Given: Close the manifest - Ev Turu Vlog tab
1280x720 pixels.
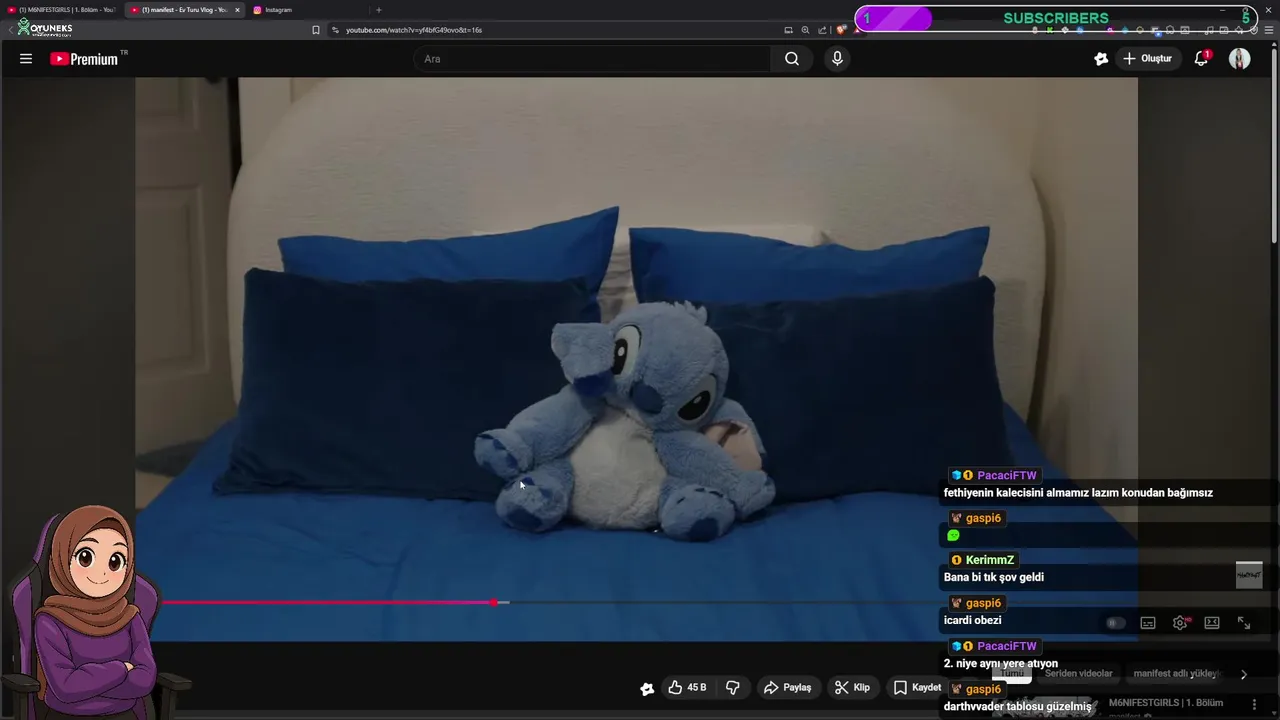Looking at the screenshot, I should 237,10.
